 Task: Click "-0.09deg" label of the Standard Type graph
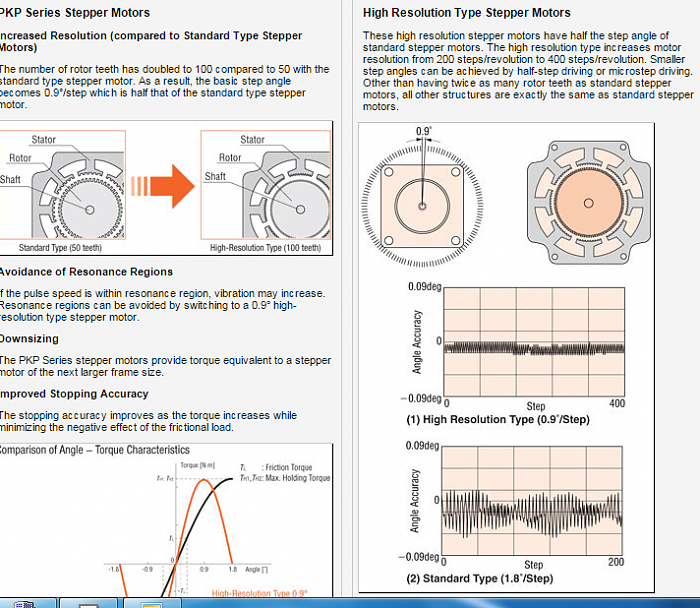tap(419, 557)
